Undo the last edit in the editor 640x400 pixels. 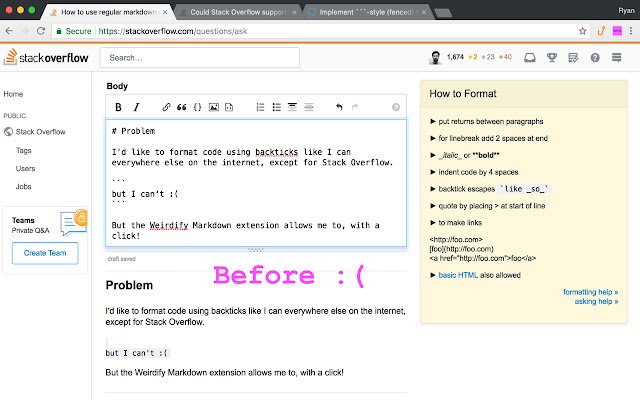point(339,107)
